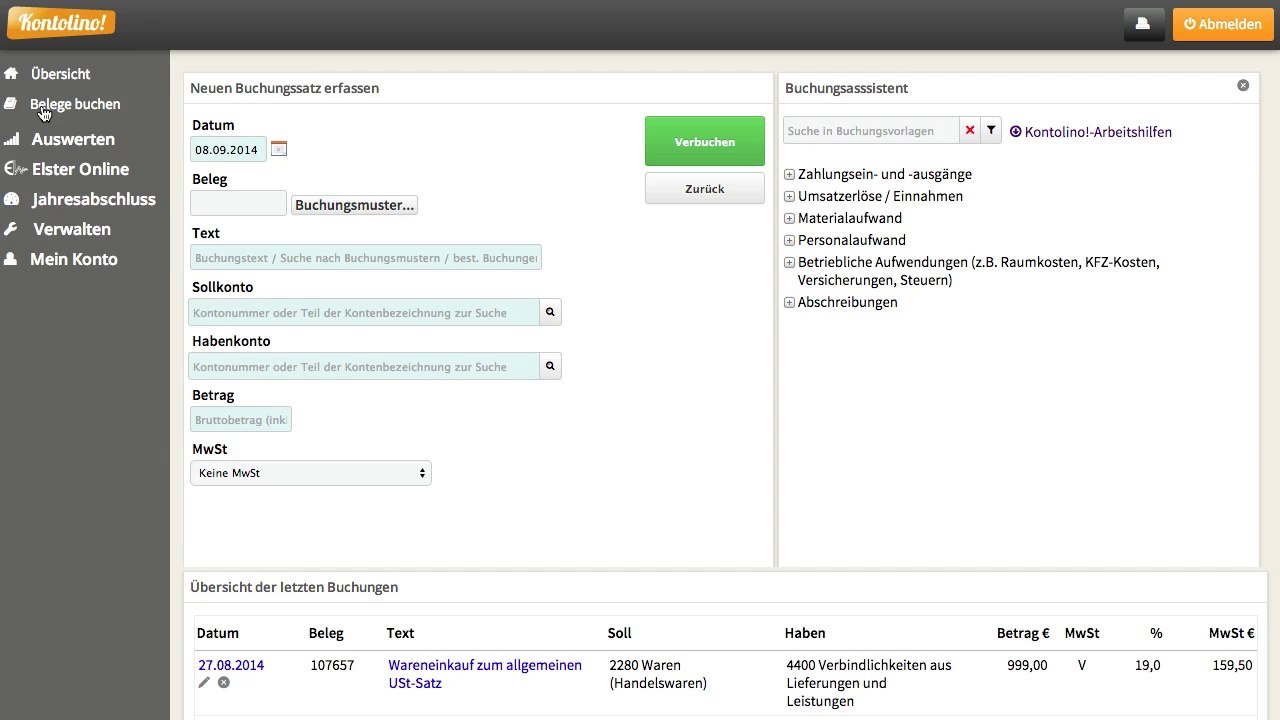Open the MwSt dropdown
The image size is (1280, 720).
pos(310,473)
